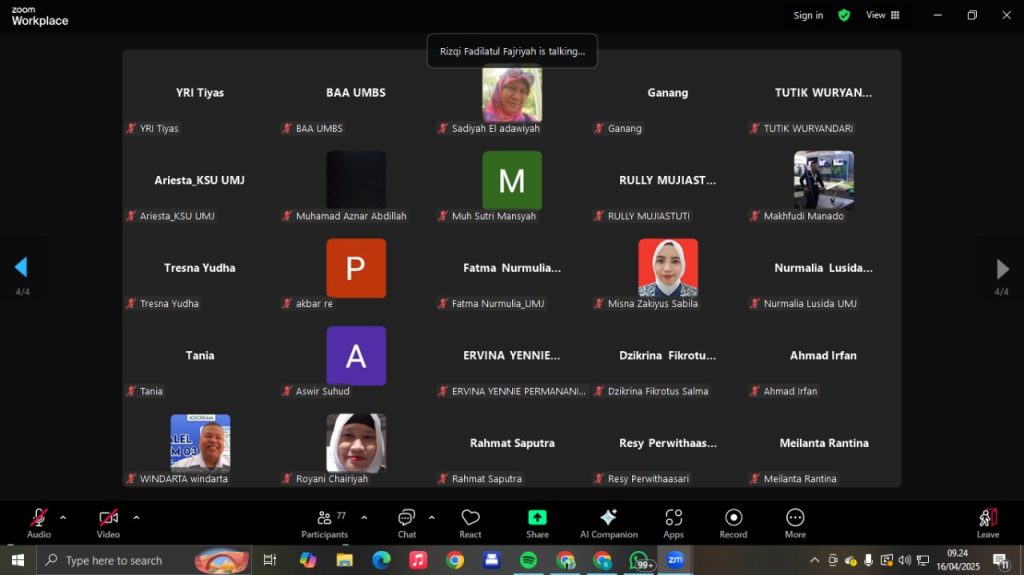Click the TUTIK WURYANDARI participant tile

(x=824, y=93)
